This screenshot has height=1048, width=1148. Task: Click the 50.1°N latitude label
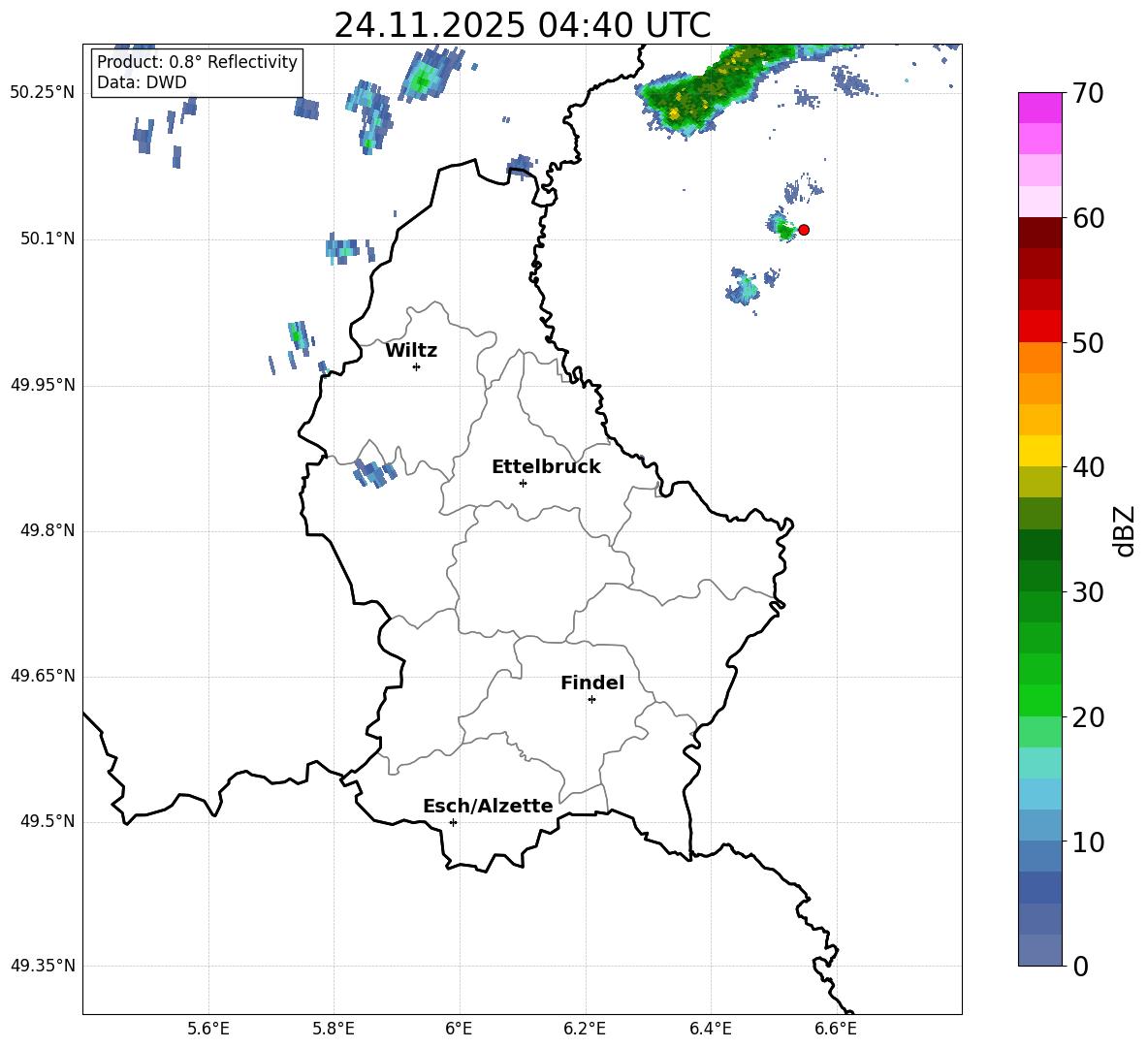(x=48, y=238)
